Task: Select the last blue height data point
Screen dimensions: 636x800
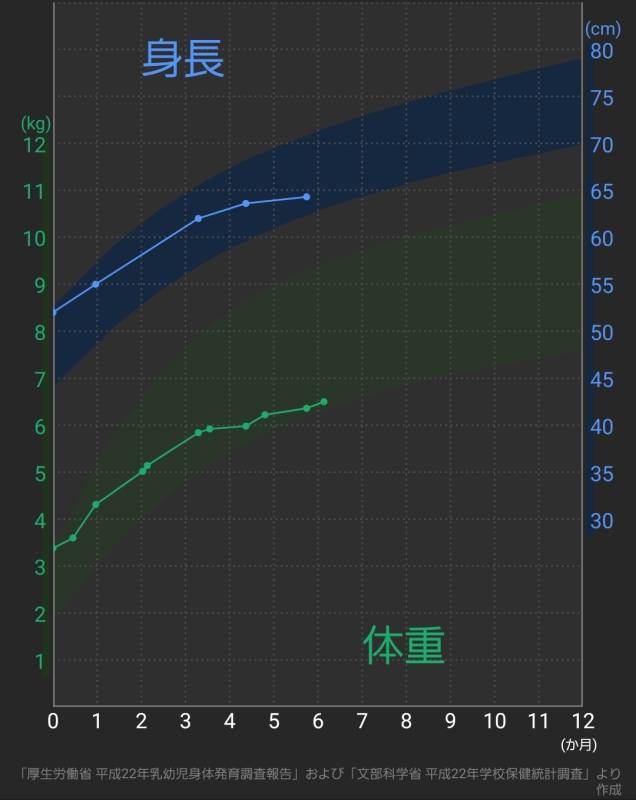Action: (x=306, y=197)
